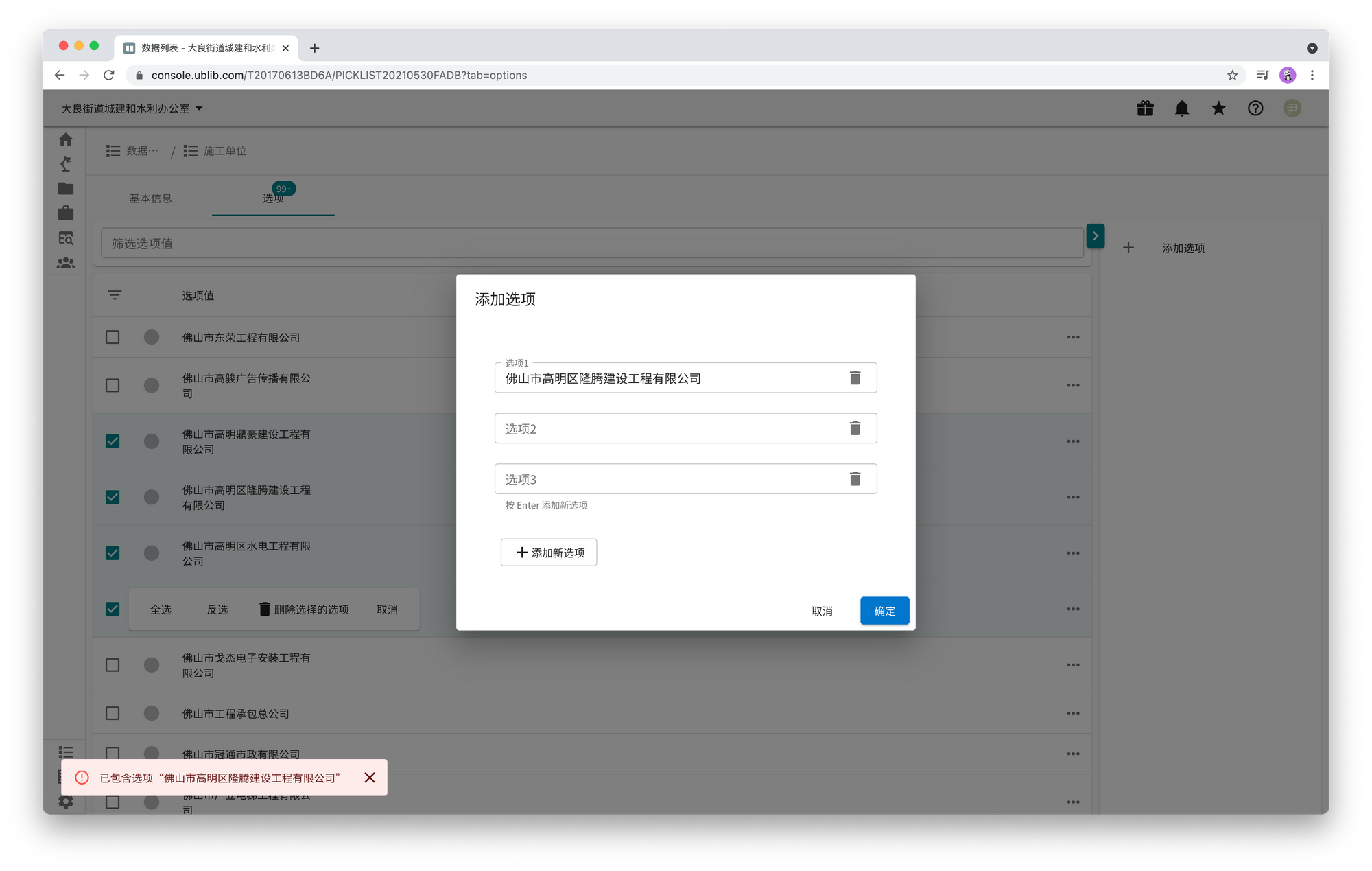
Task: Dismiss the error toast with X
Action: click(370, 778)
